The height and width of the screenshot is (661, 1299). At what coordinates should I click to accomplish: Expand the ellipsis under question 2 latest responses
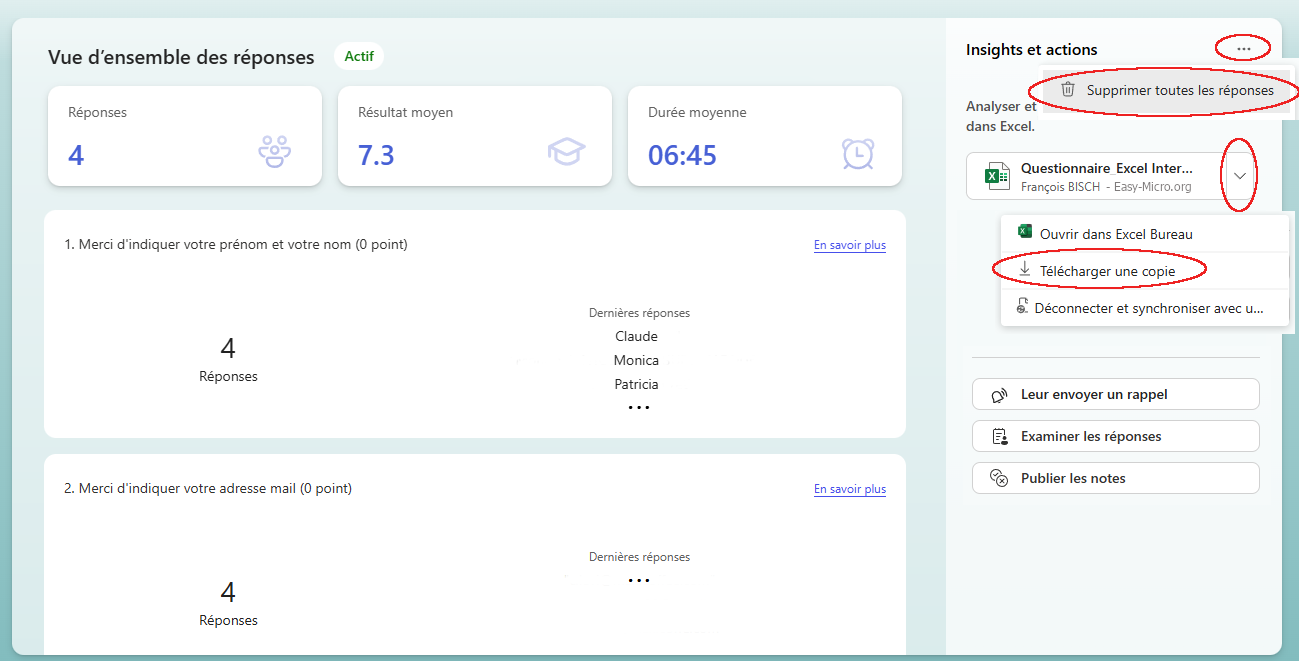pos(638,580)
